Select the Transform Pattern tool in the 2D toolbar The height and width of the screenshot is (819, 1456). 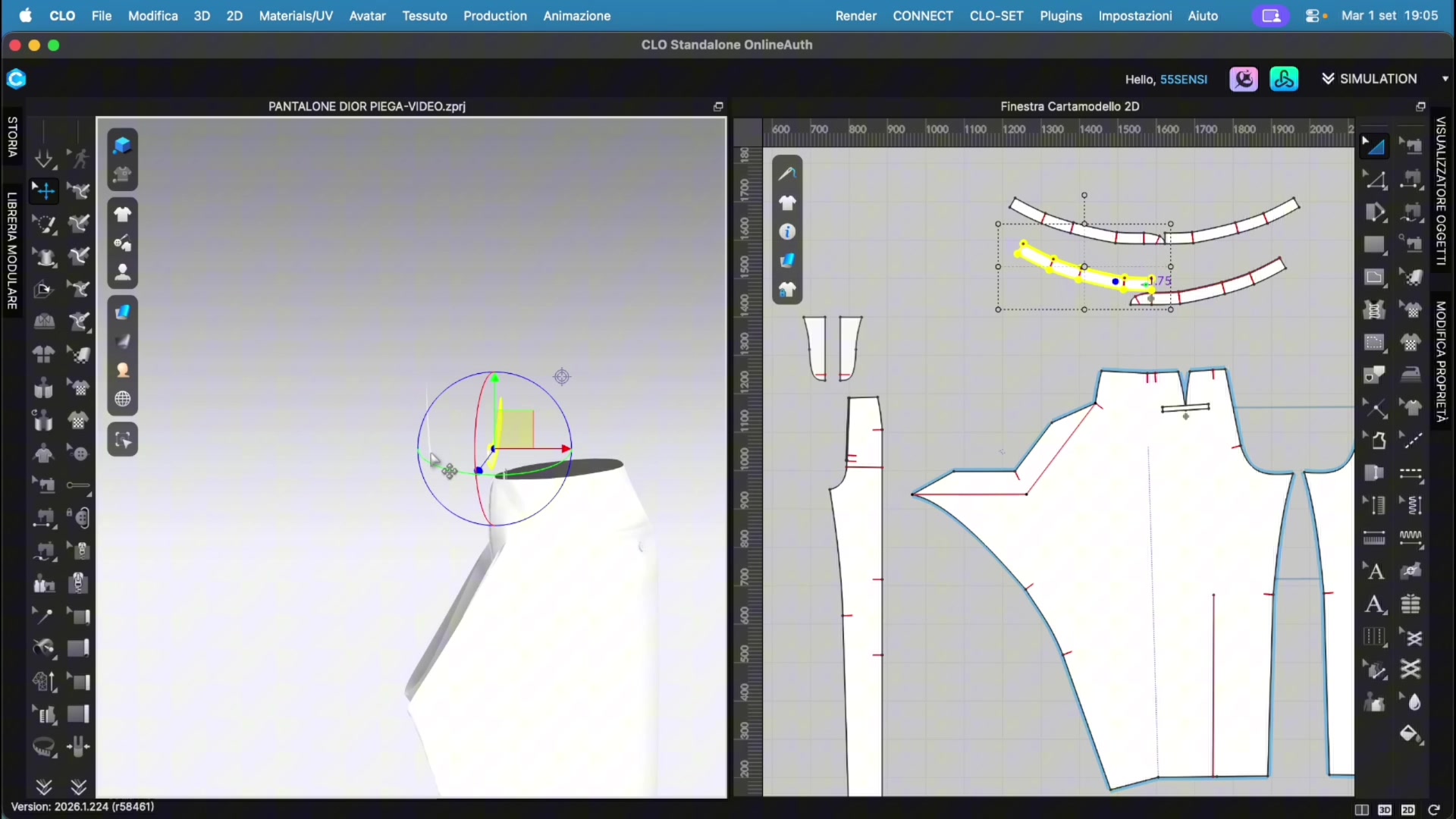1375,146
